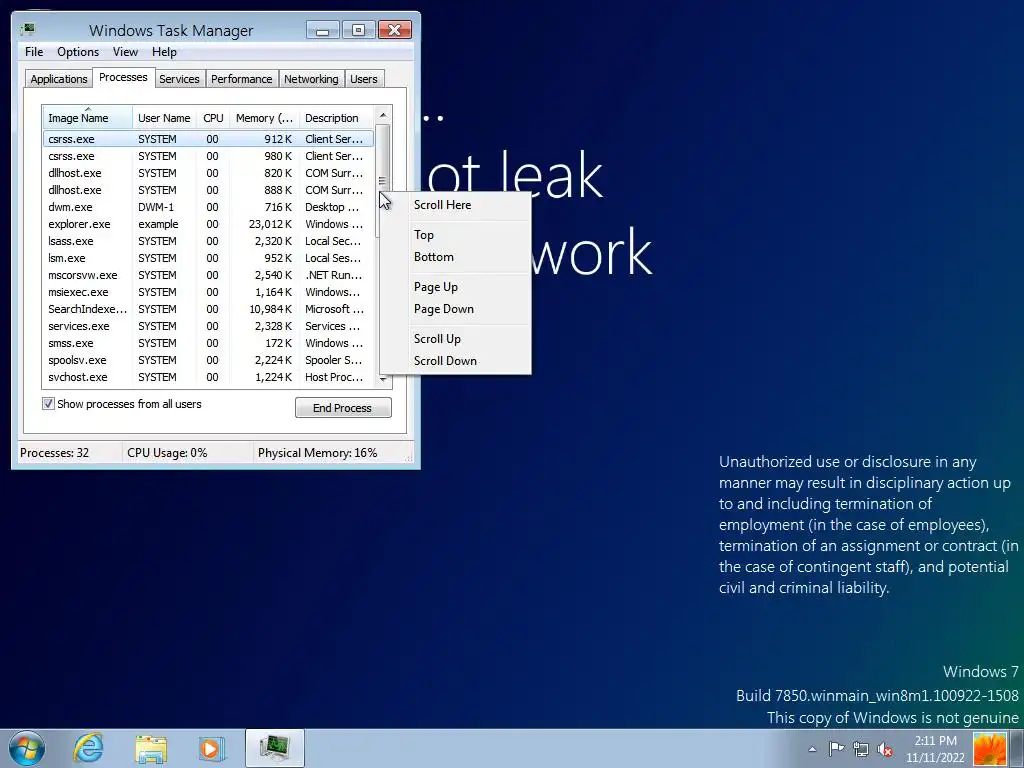The height and width of the screenshot is (768, 1024).
Task: Select the dwm.exe process row
Action: pyautogui.click(x=208, y=207)
